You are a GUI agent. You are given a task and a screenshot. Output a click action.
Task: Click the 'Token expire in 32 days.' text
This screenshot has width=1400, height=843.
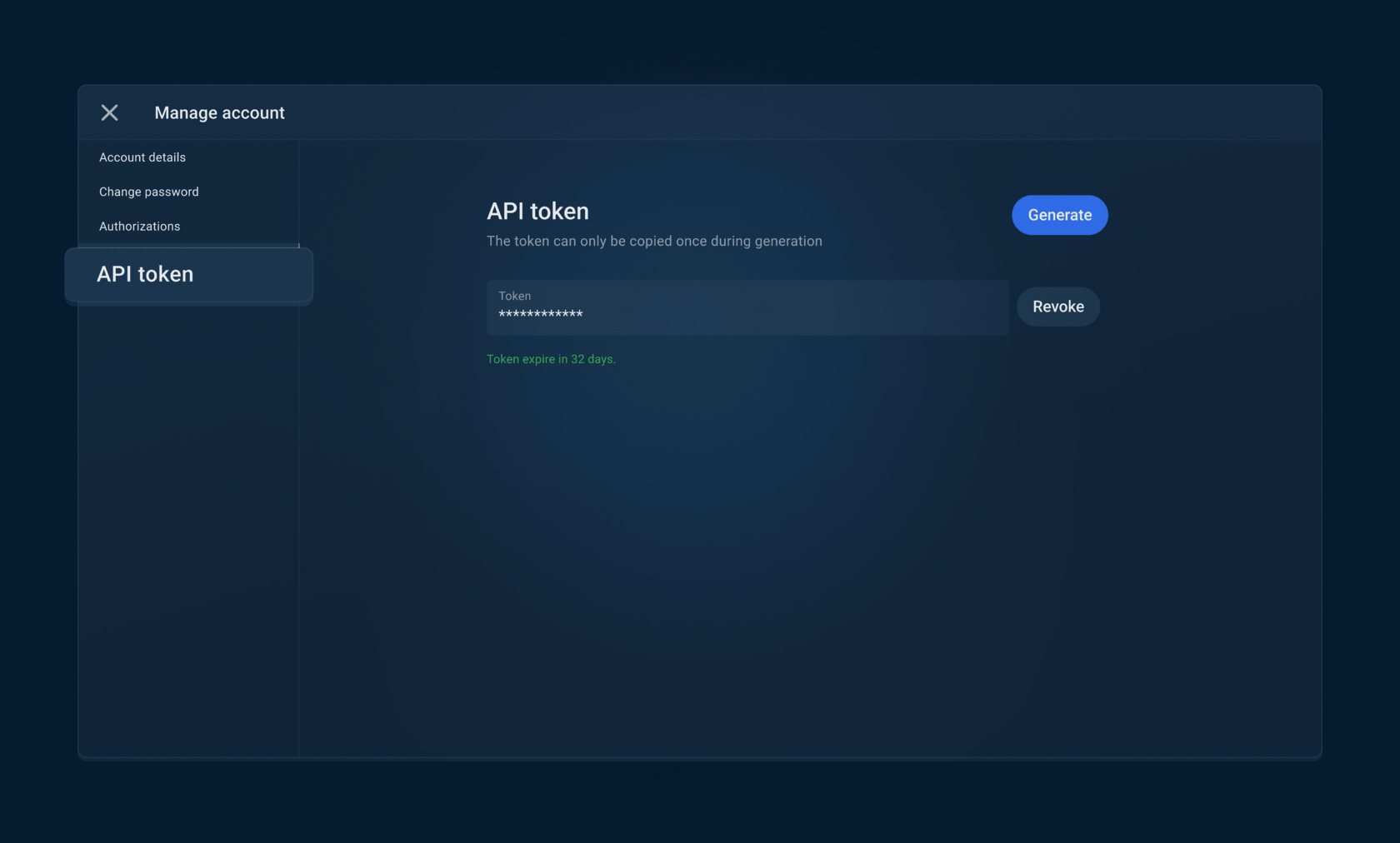[x=551, y=359]
